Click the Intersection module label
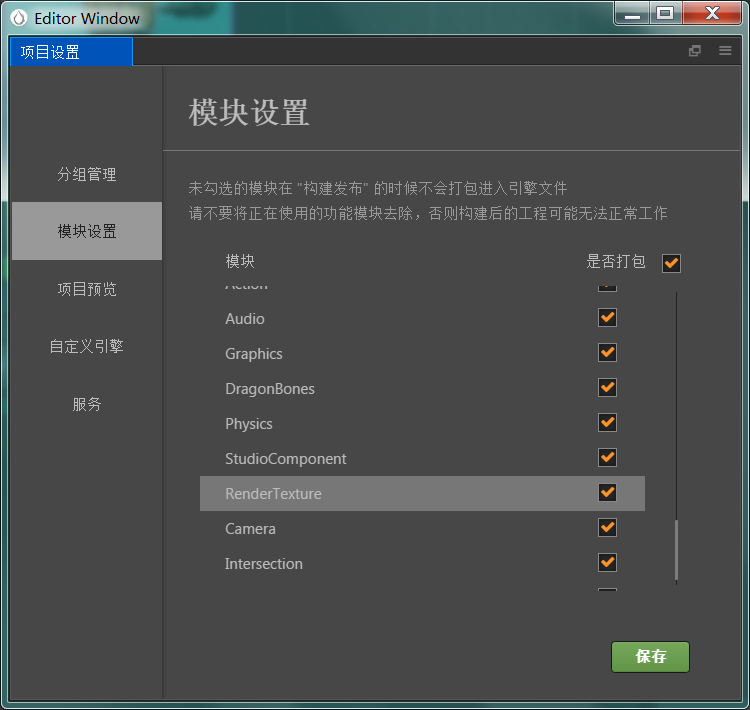 pos(264,564)
